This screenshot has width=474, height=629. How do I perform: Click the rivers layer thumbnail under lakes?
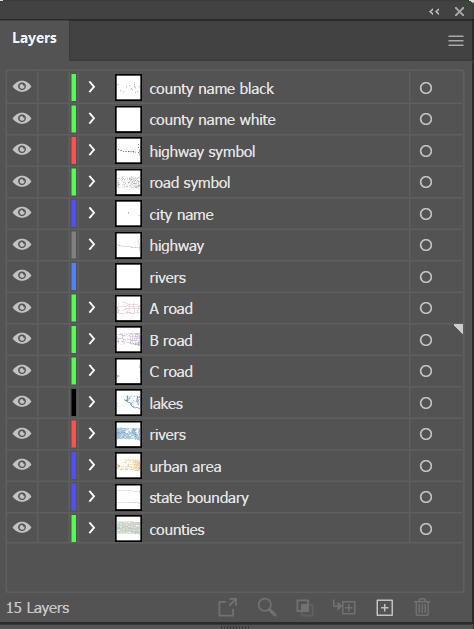(128, 434)
